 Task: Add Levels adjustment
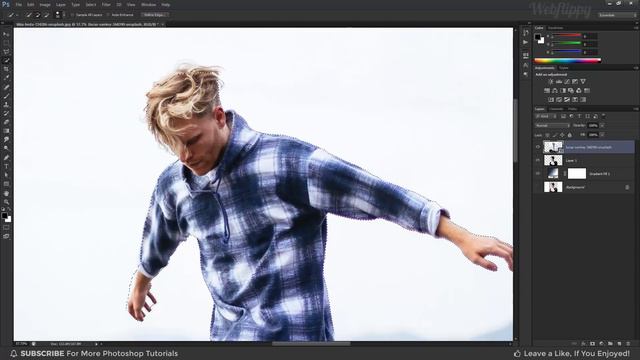(x=559, y=82)
